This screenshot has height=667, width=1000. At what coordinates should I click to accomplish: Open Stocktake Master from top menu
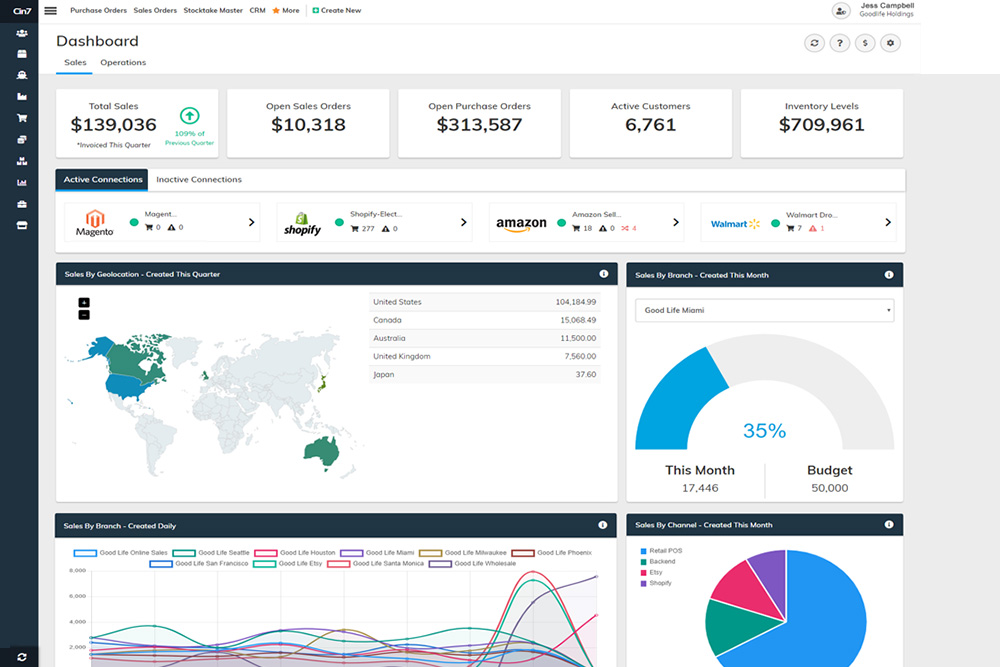tap(213, 10)
